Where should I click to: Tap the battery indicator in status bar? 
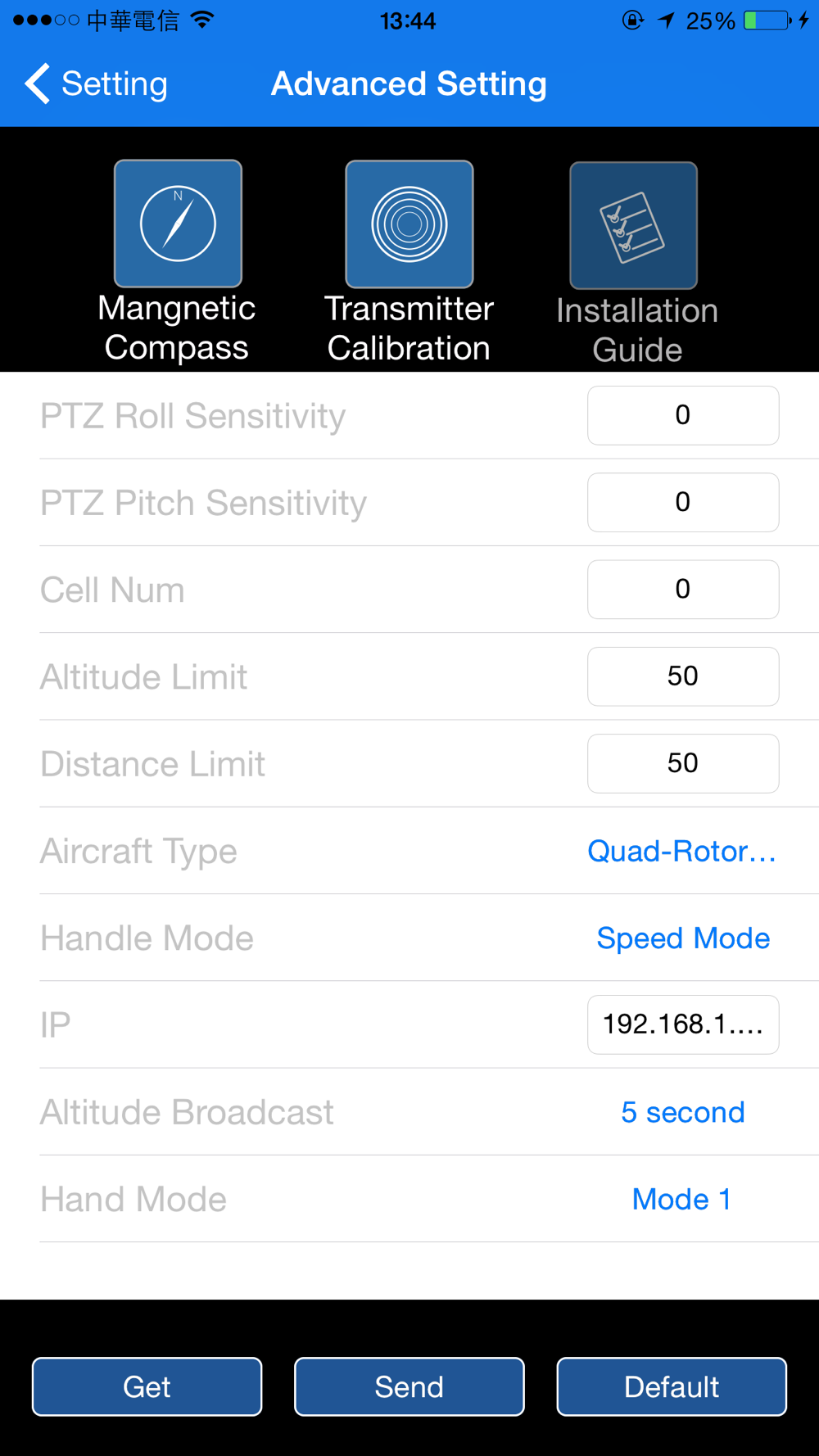[x=767, y=20]
